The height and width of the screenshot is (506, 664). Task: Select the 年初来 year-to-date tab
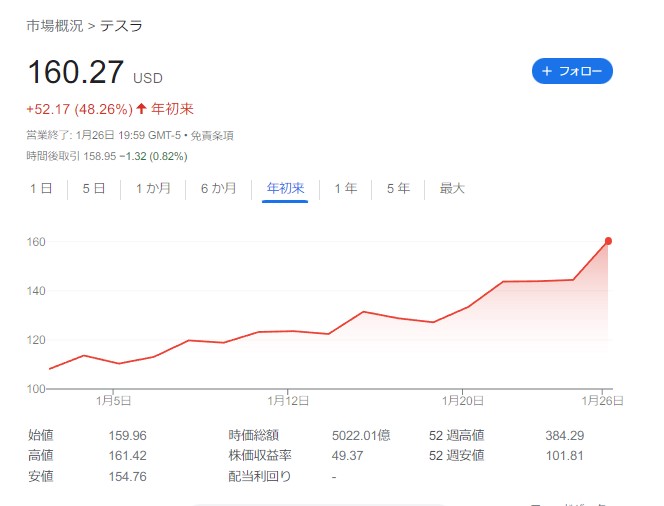pos(285,188)
